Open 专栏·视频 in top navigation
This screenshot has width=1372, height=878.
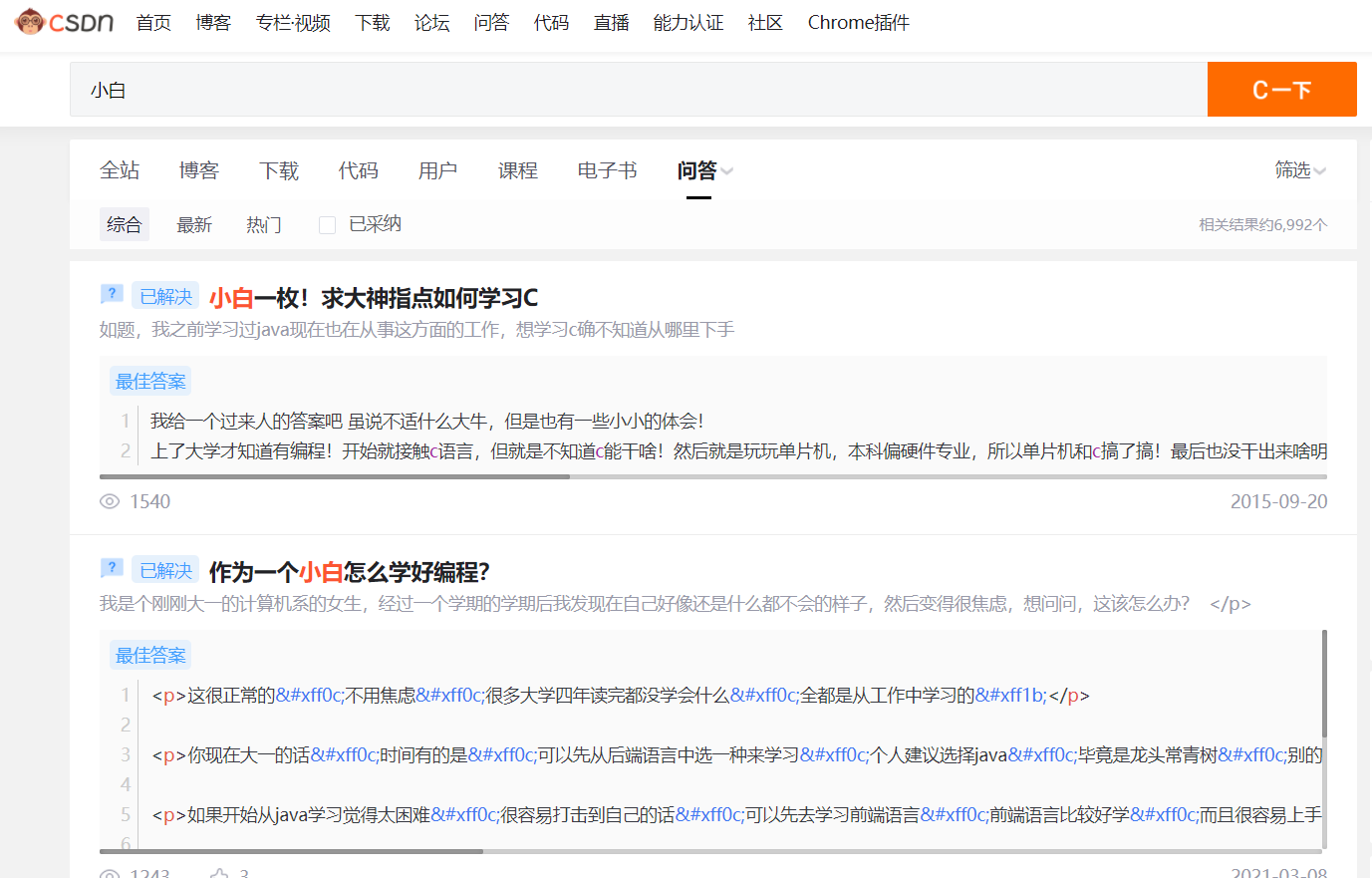293,22
